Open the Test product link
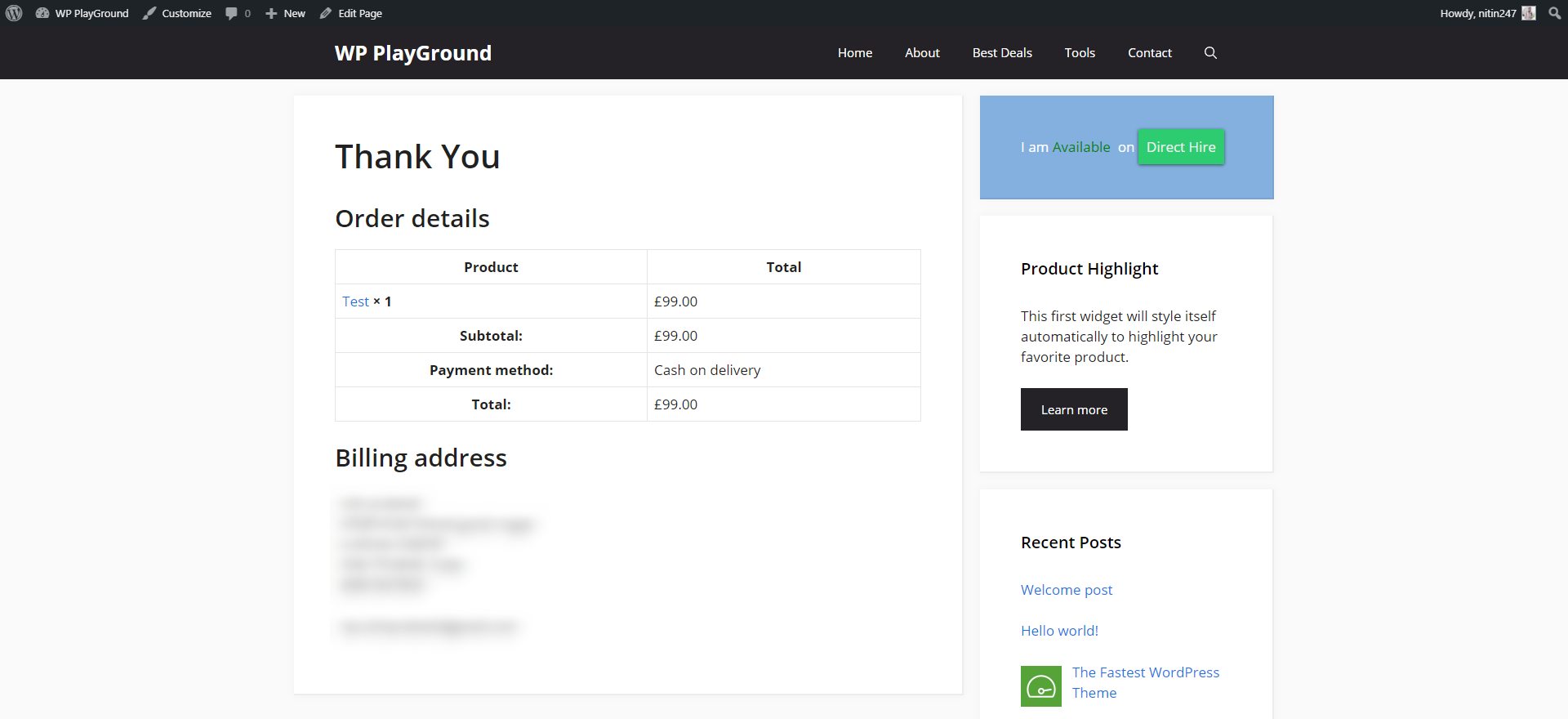The image size is (1568, 719). point(355,301)
